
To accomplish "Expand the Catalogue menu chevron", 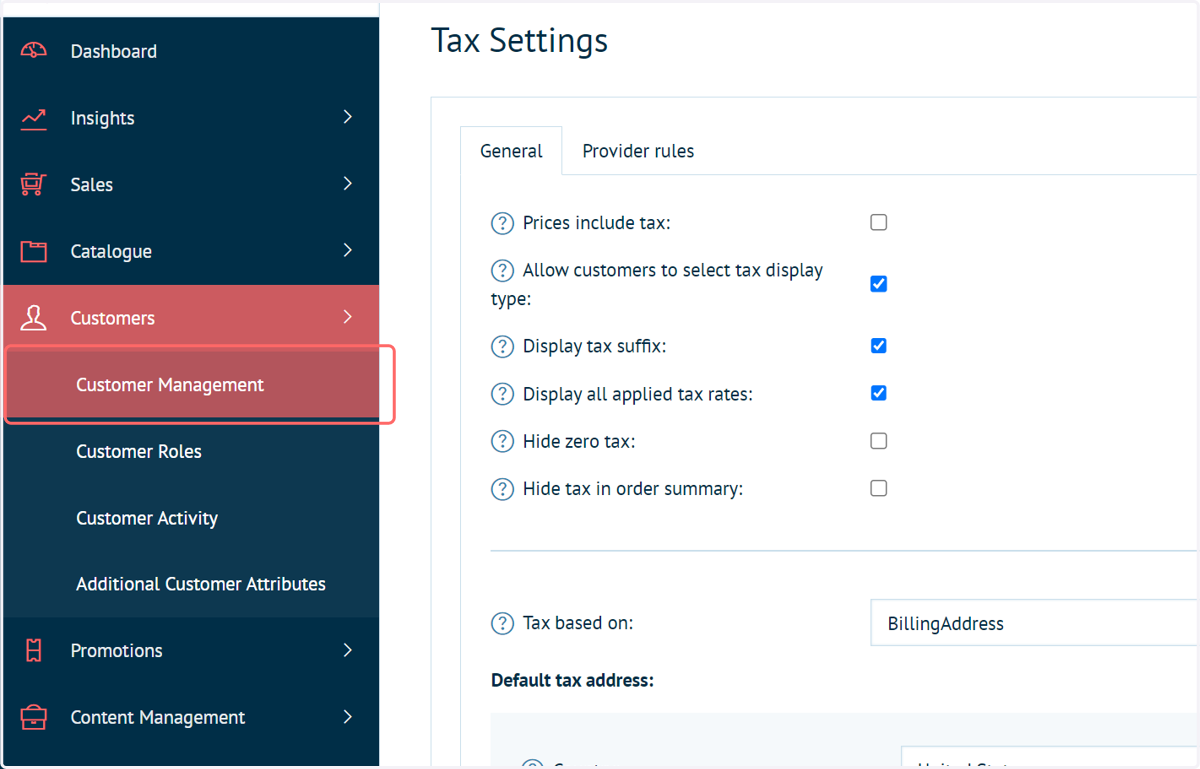I will click(347, 250).
